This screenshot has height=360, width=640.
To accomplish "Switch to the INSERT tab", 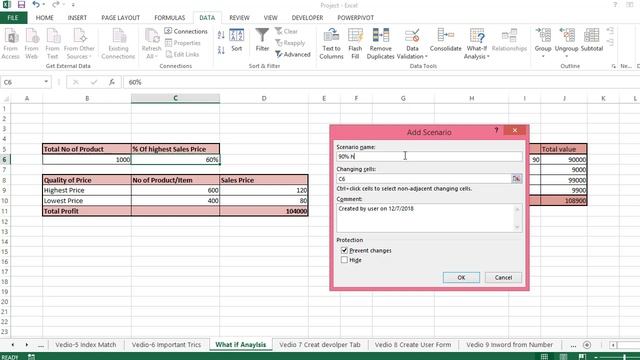I will [77, 18].
